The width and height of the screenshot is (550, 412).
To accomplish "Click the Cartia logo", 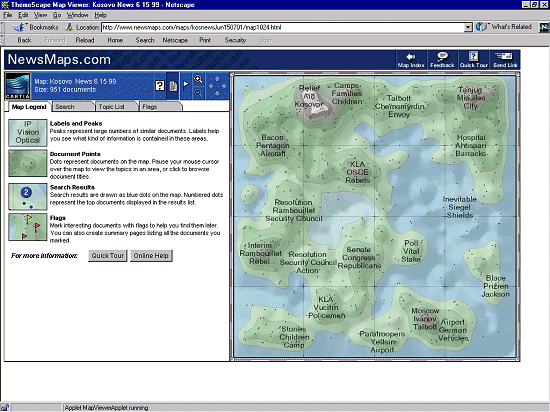I will tap(18, 86).
